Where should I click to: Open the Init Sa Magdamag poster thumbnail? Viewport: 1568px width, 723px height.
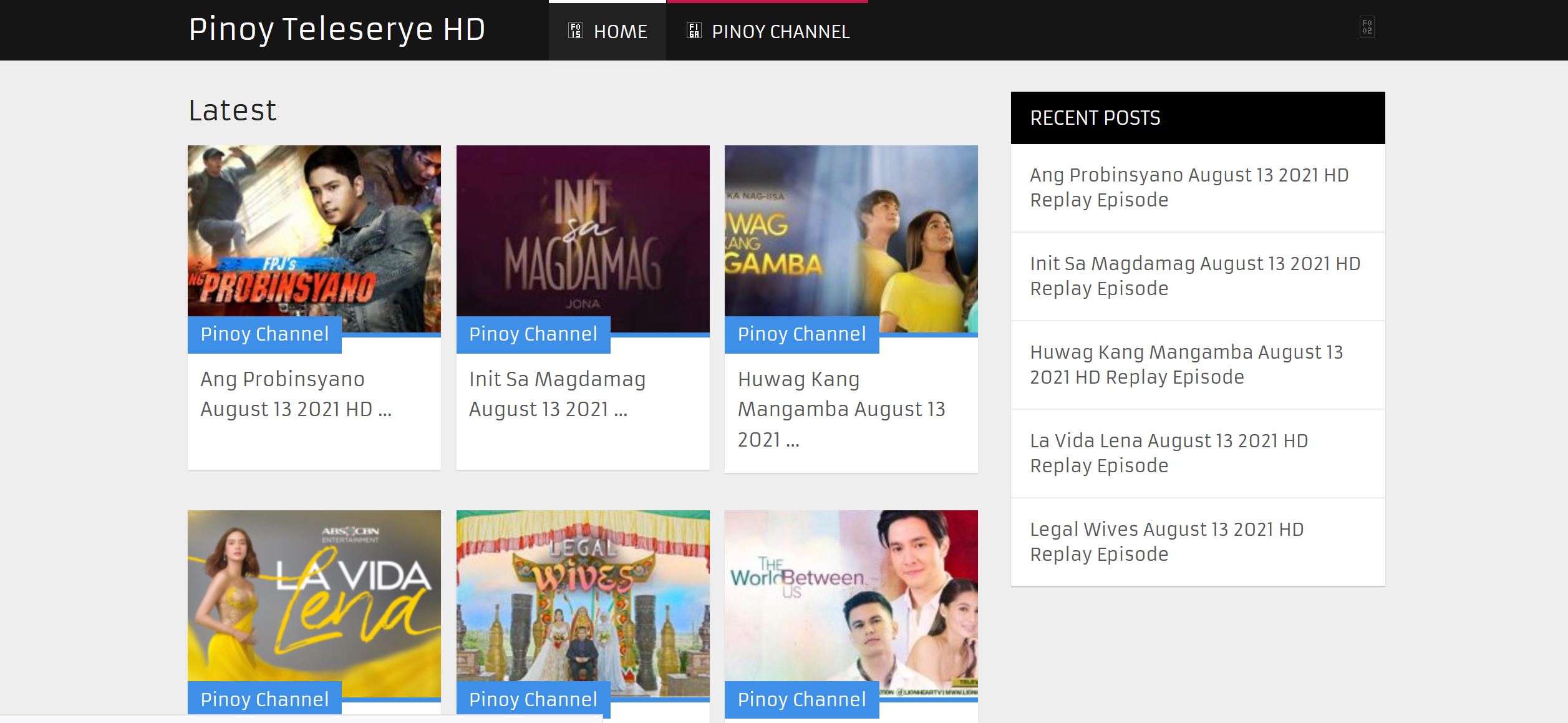[x=583, y=239]
